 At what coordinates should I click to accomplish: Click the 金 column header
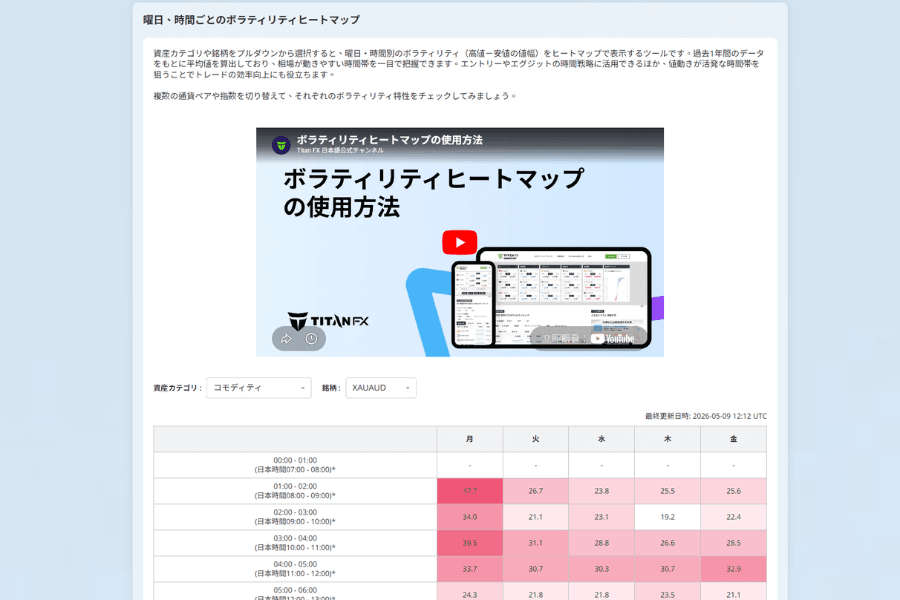pos(734,439)
